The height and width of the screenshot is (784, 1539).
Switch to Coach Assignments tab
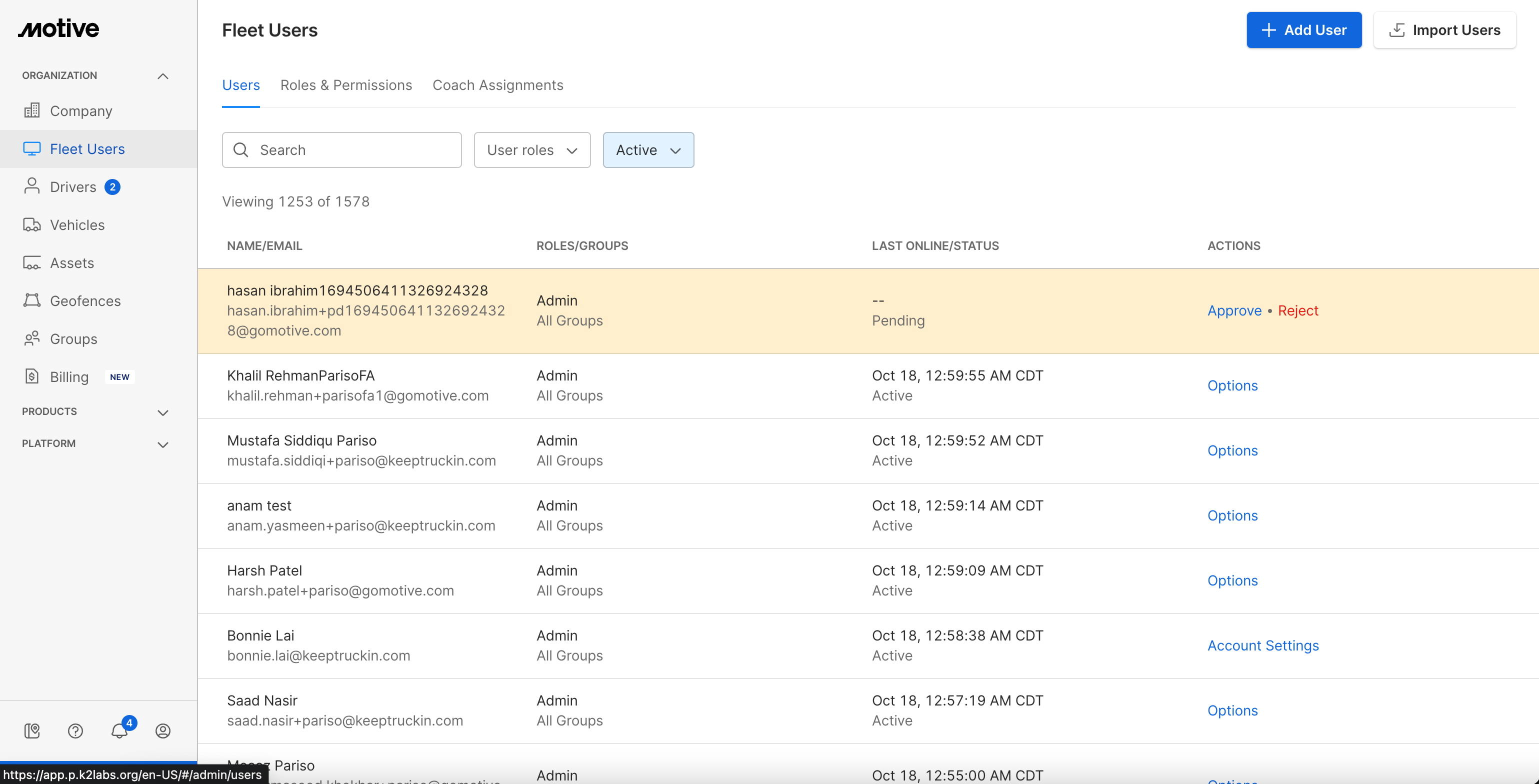497,85
